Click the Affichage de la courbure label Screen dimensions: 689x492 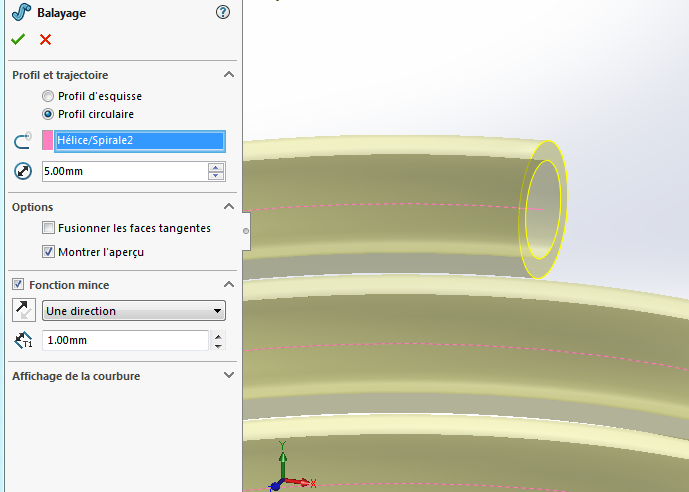pyautogui.click(x=76, y=376)
